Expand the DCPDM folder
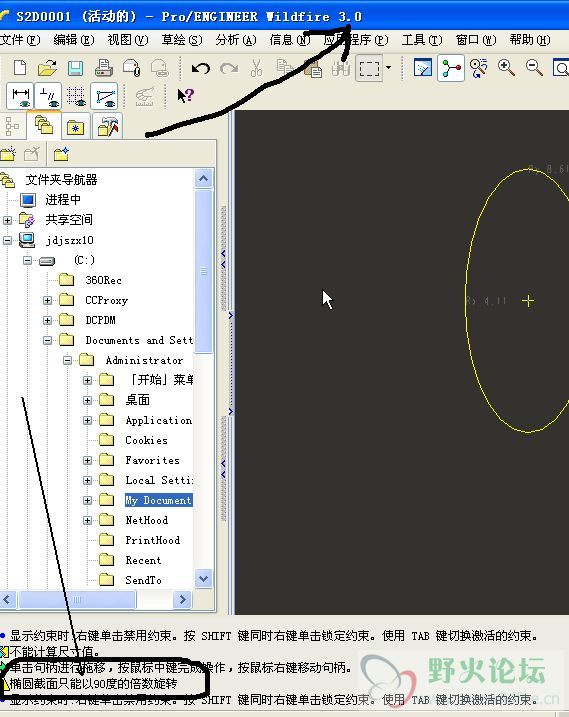The width and height of the screenshot is (569, 717). [x=48, y=320]
